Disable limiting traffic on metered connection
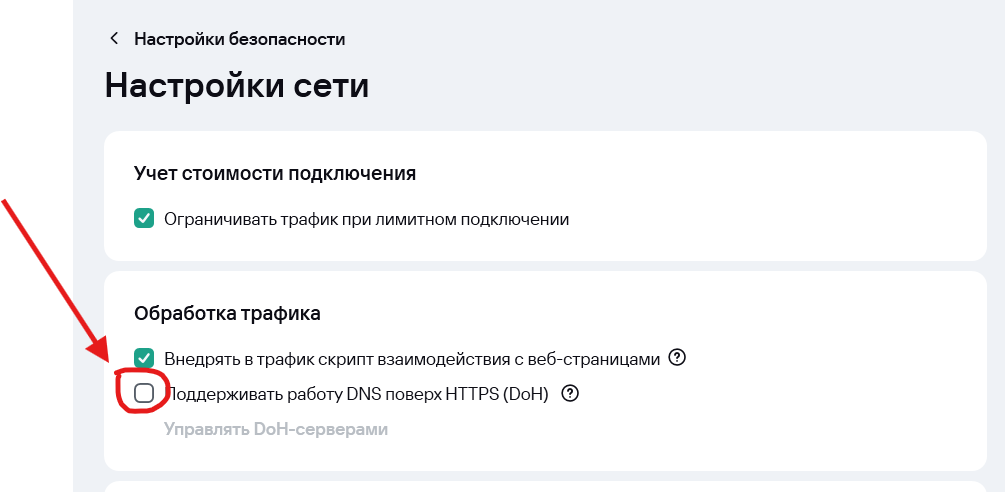This screenshot has width=1005, height=492. 144,219
